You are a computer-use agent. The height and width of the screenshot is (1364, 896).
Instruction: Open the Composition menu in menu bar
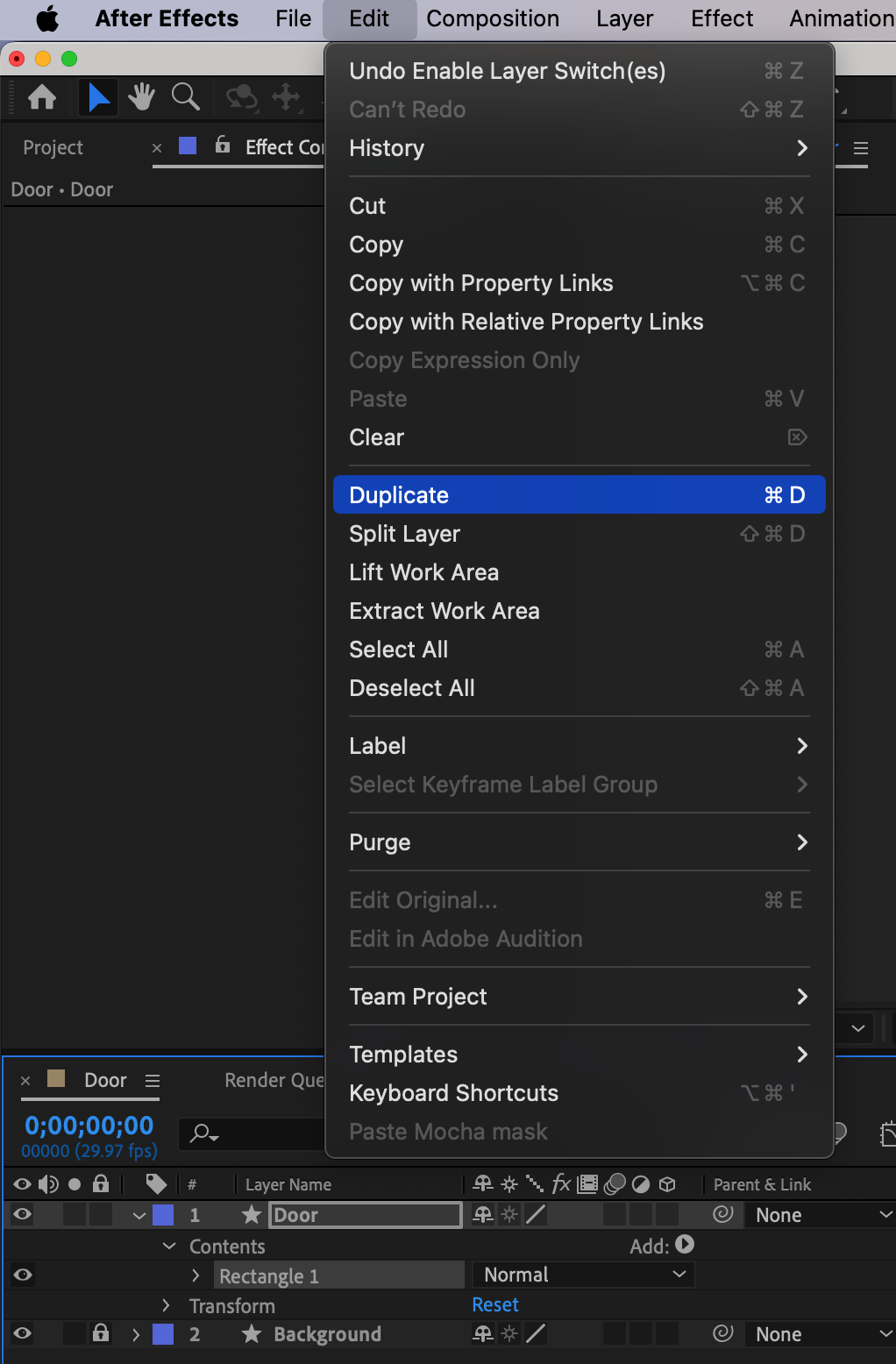pos(493,18)
